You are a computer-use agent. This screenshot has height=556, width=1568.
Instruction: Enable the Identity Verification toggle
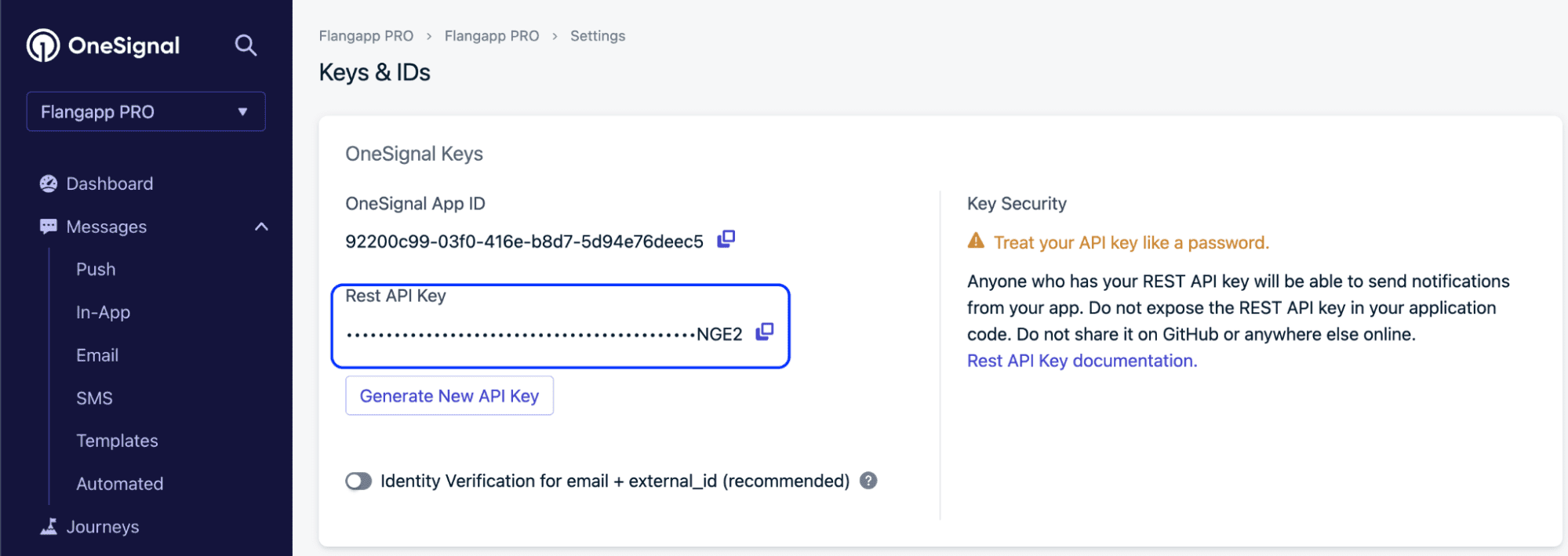click(358, 481)
